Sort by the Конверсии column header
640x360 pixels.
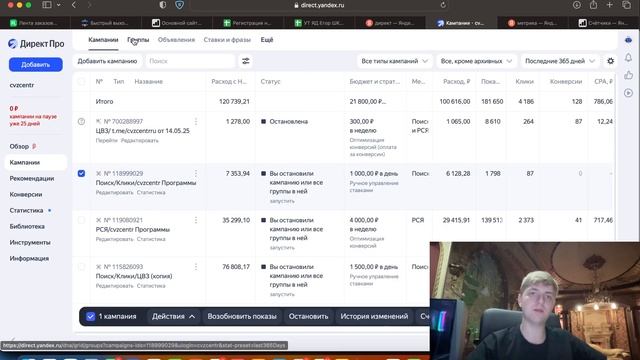(x=566, y=82)
